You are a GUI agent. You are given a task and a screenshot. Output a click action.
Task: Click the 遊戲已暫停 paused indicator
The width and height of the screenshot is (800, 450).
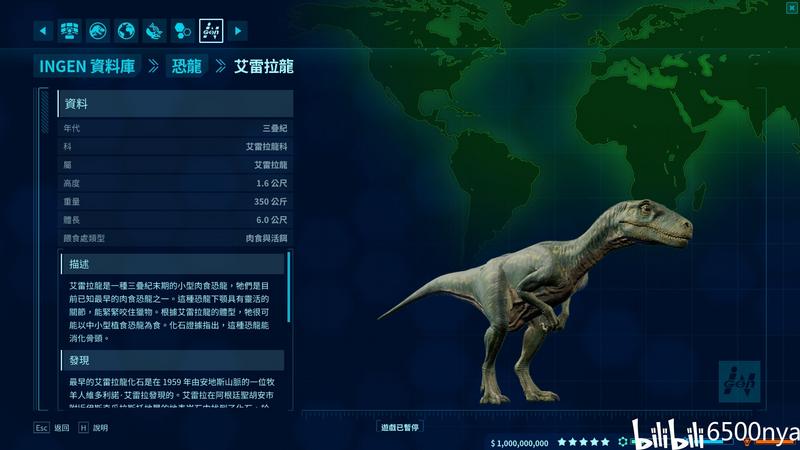point(400,427)
